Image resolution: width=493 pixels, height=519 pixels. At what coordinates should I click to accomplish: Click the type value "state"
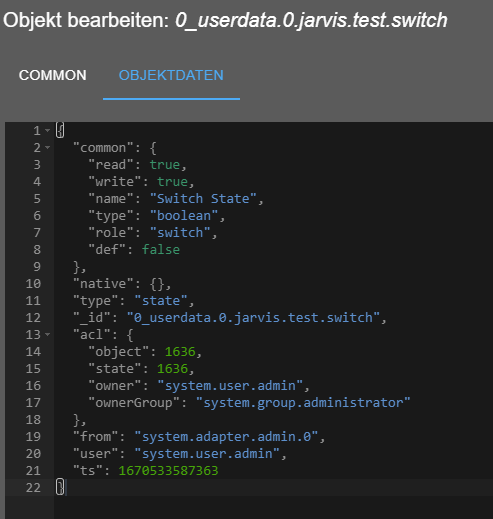161,301
